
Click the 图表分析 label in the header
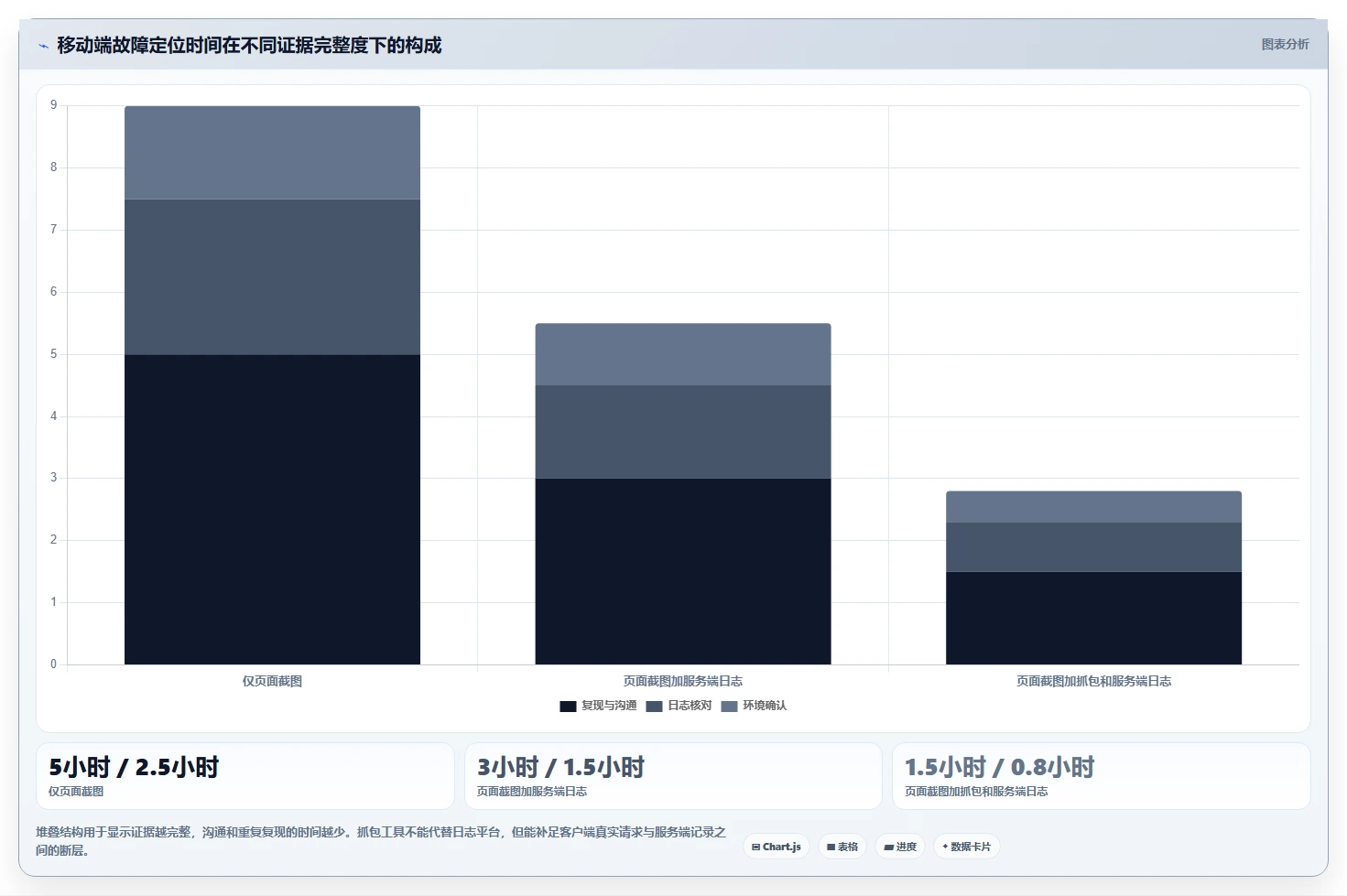pyautogui.click(x=1285, y=44)
